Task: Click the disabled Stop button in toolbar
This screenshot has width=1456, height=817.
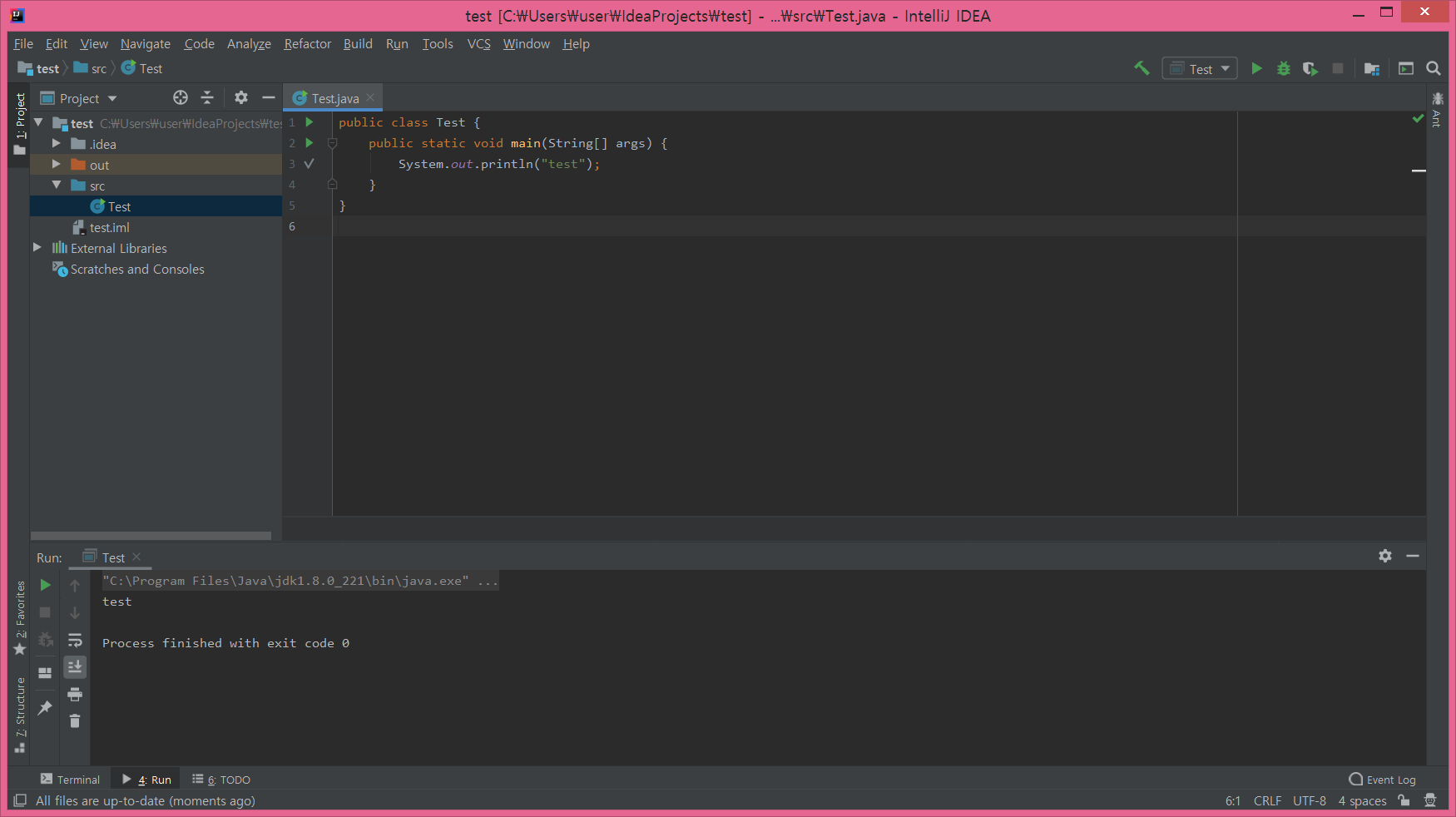Action: click(x=1338, y=68)
